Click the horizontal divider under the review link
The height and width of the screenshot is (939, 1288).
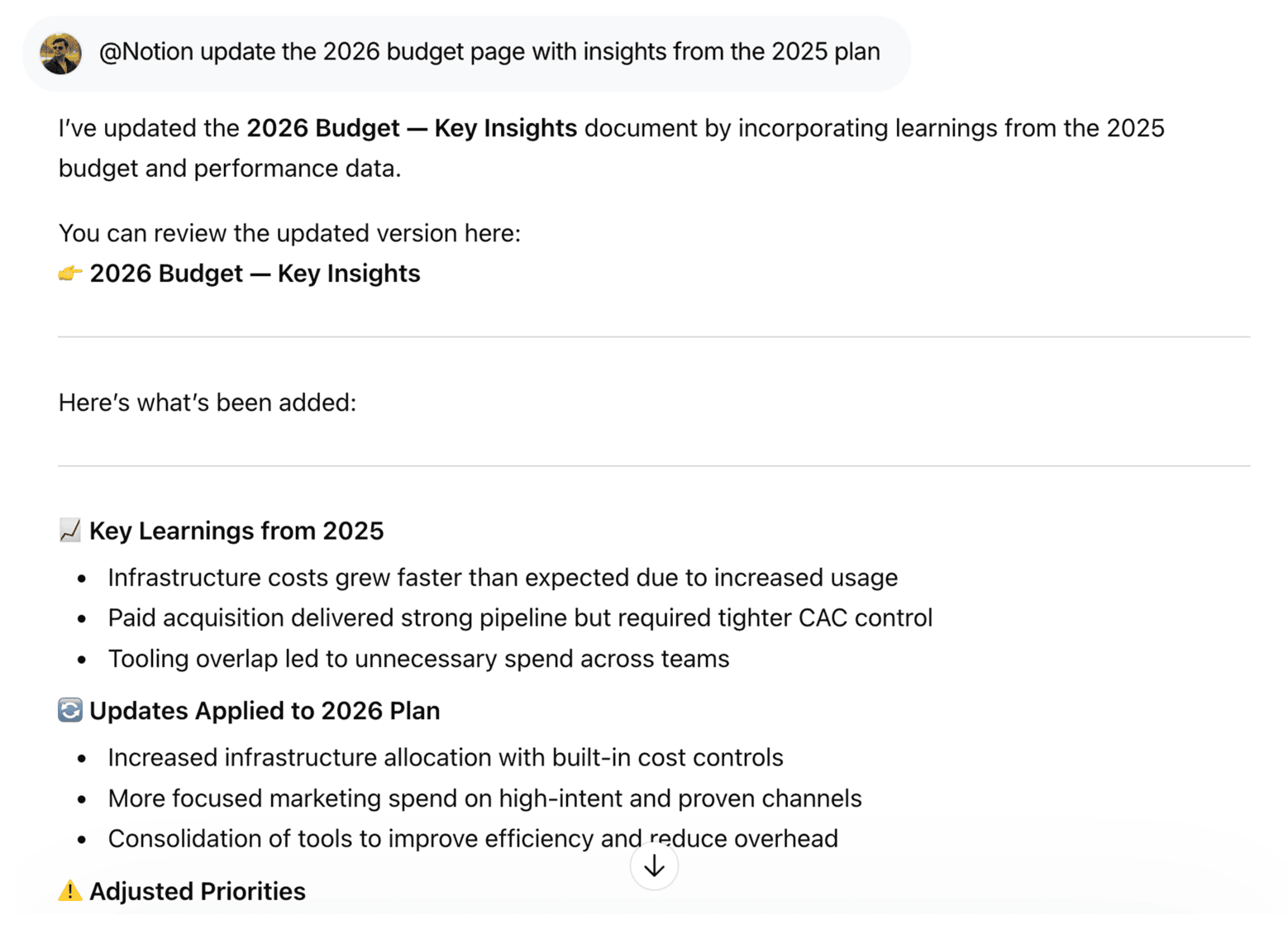pyautogui.click(x=656, y=335)
